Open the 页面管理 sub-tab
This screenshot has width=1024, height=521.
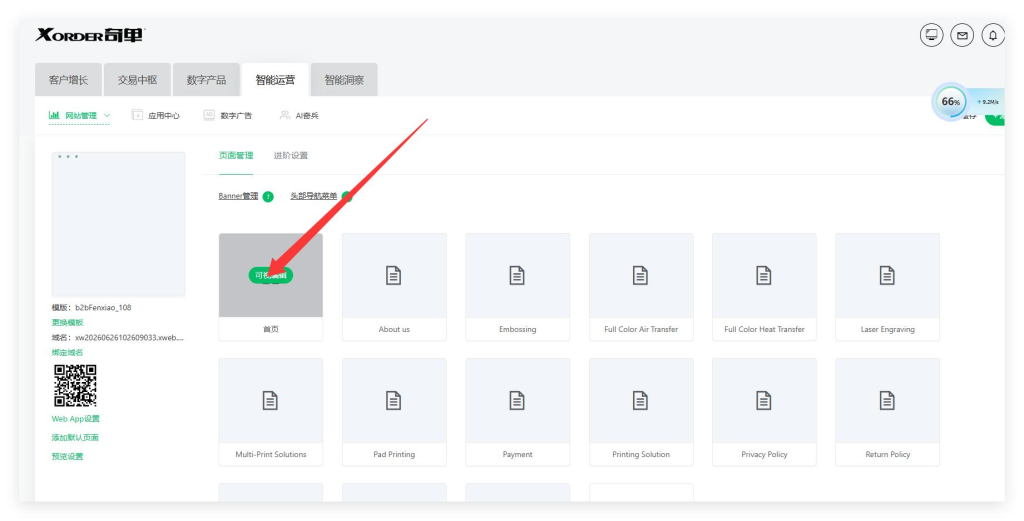[236, 155]
